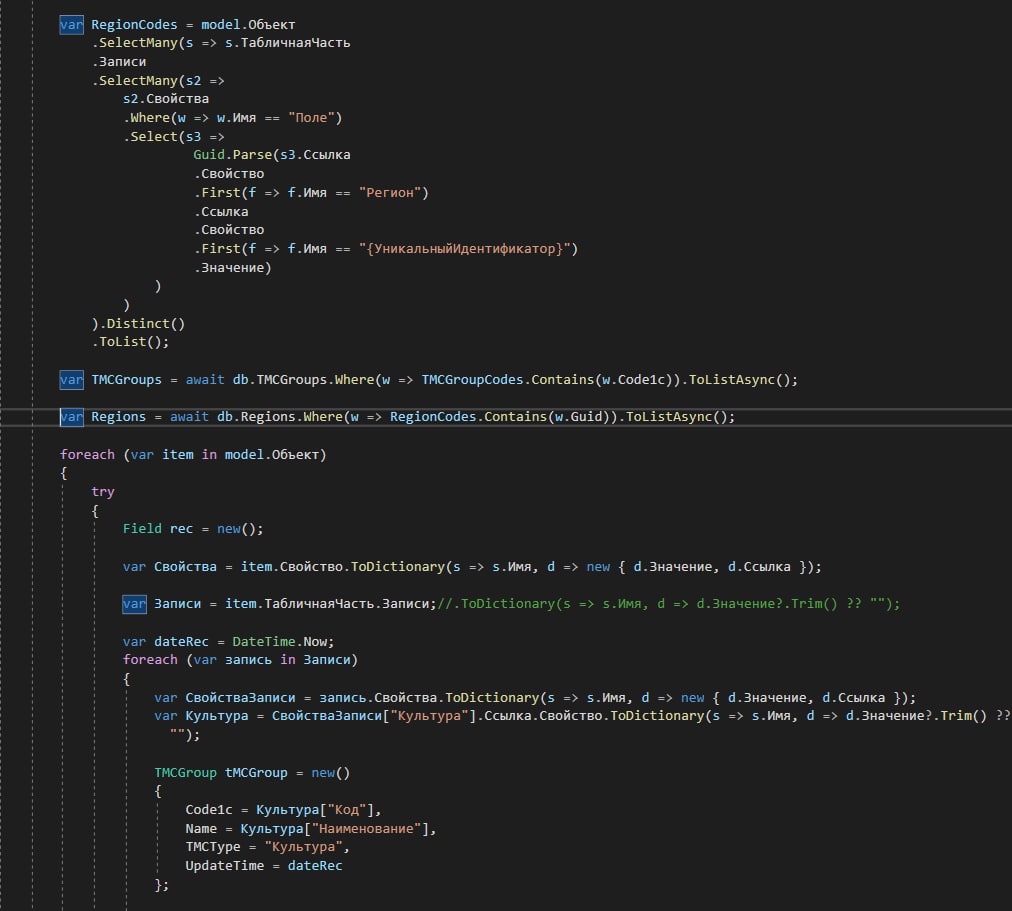Click the rec variable name

[181, 529]
